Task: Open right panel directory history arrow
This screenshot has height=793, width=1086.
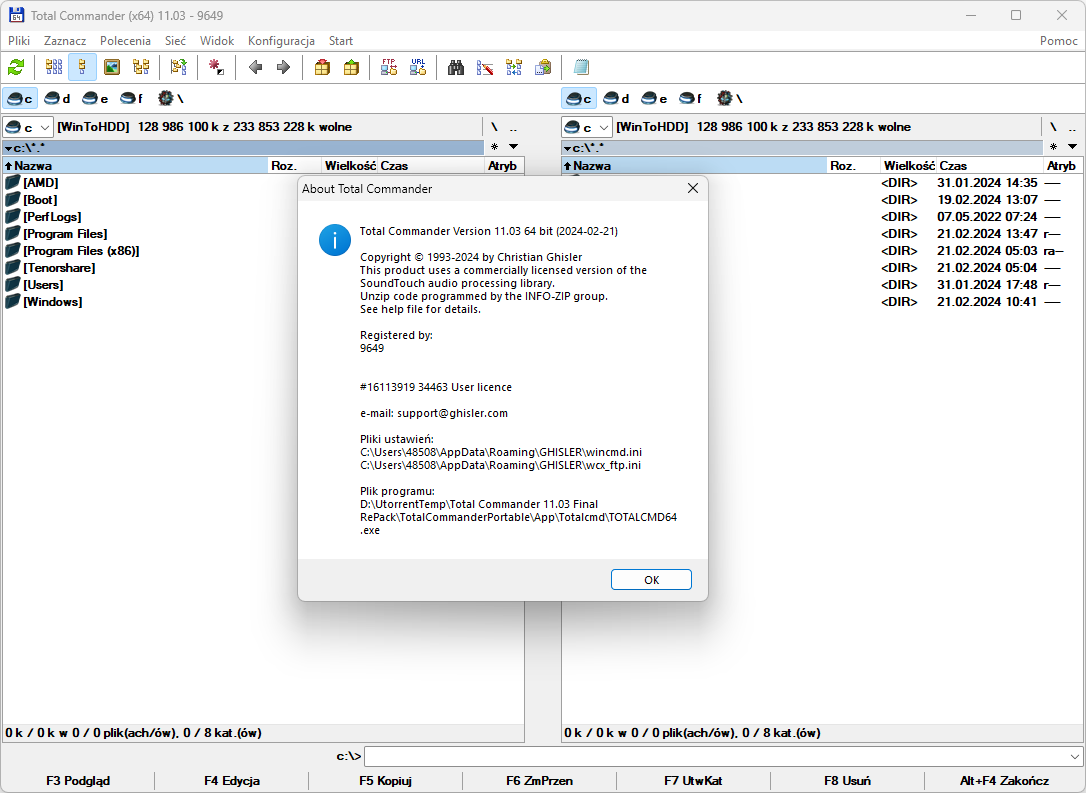Action: point(1072,146)
